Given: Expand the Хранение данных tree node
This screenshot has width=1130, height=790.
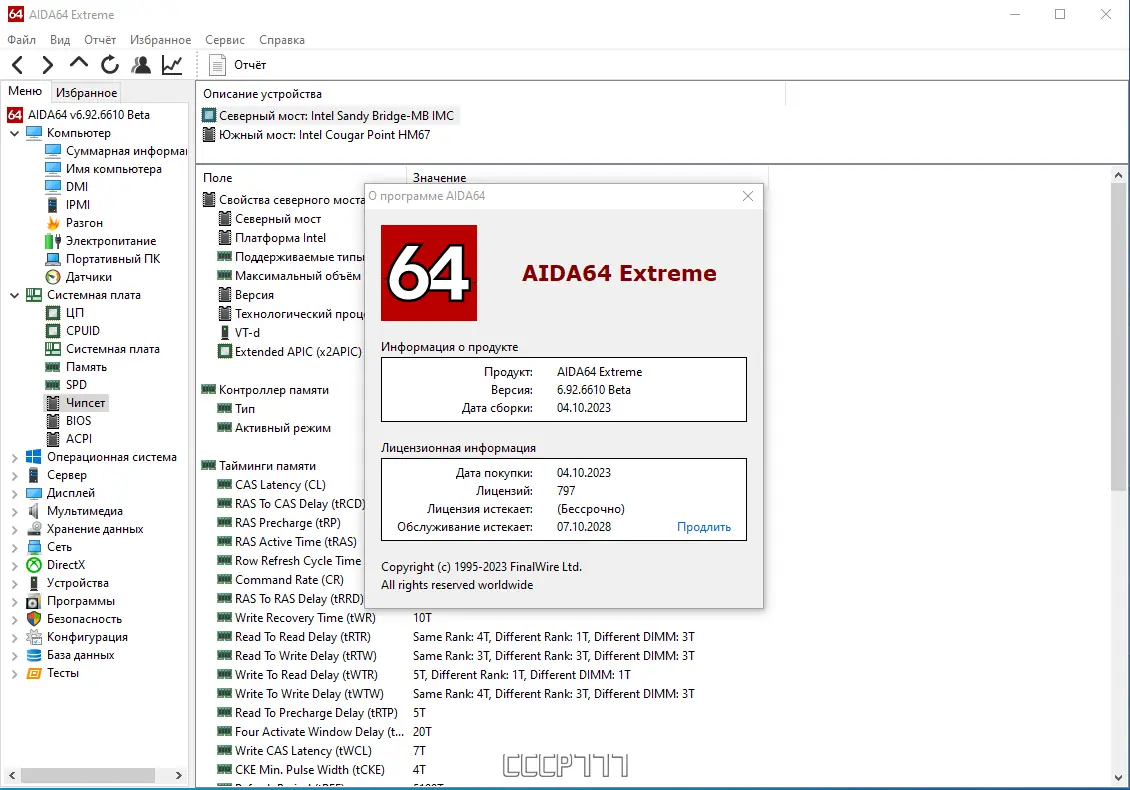Looking at the screenshot, I should point(14,530).
